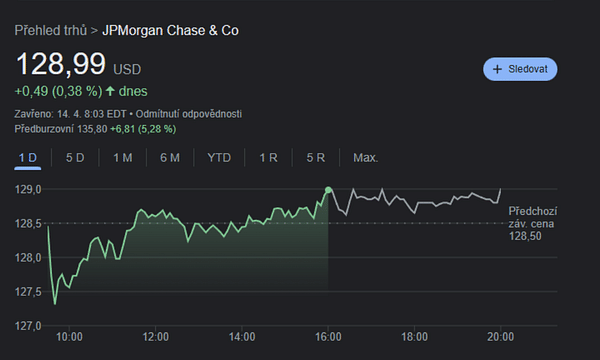Click the 129,0 y-axis label
The image size is (600, 360).
(x=28, y=189)
